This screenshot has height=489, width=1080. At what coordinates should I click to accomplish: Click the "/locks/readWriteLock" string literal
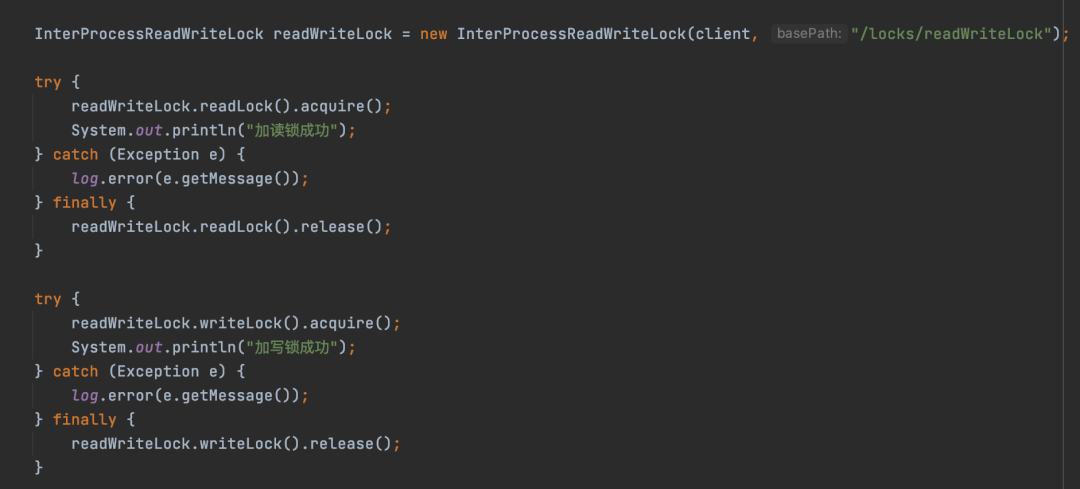pyautogui.click(x=951, y=34)
